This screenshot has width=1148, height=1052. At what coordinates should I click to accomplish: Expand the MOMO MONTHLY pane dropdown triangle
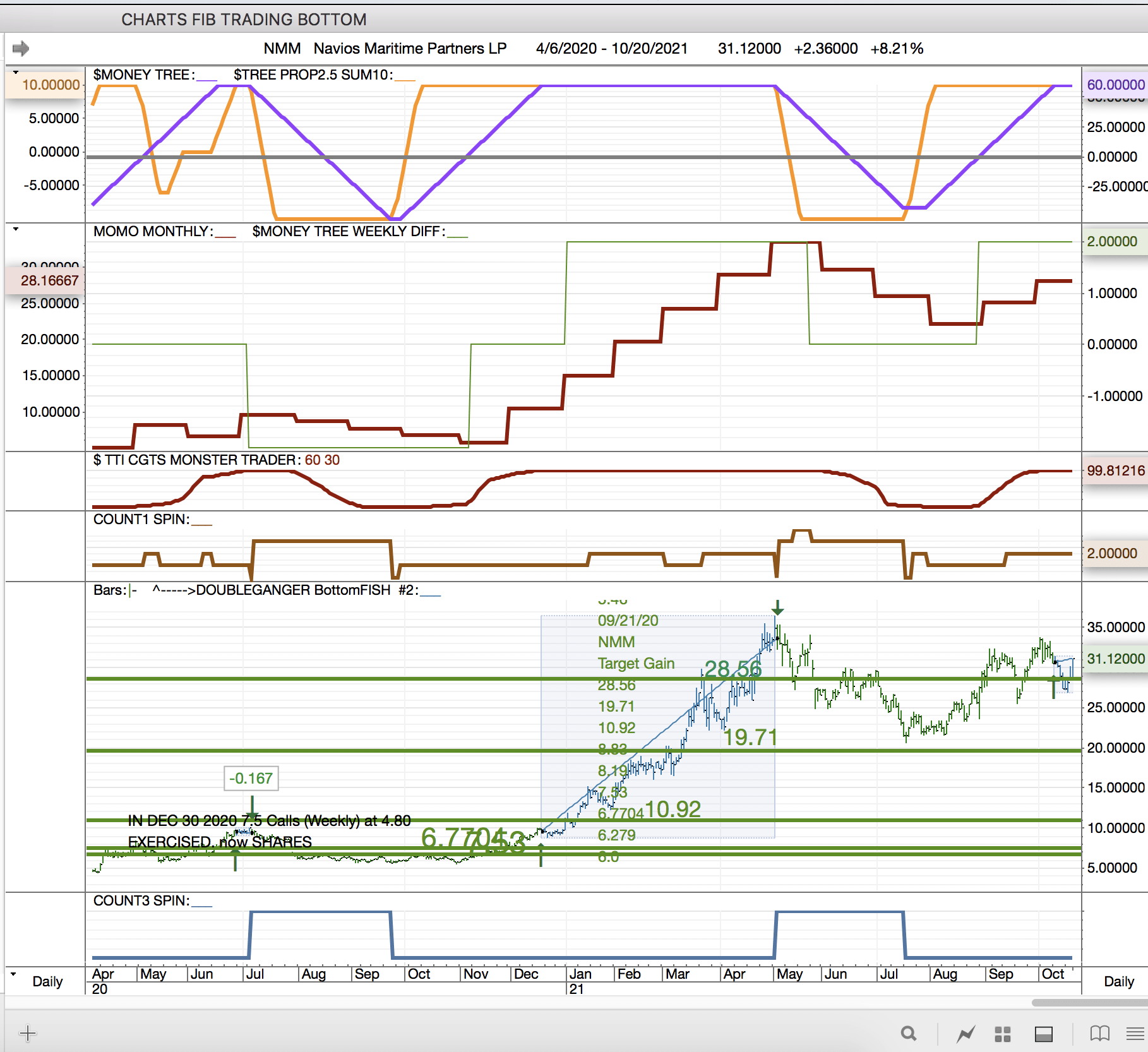click(16, 229)
